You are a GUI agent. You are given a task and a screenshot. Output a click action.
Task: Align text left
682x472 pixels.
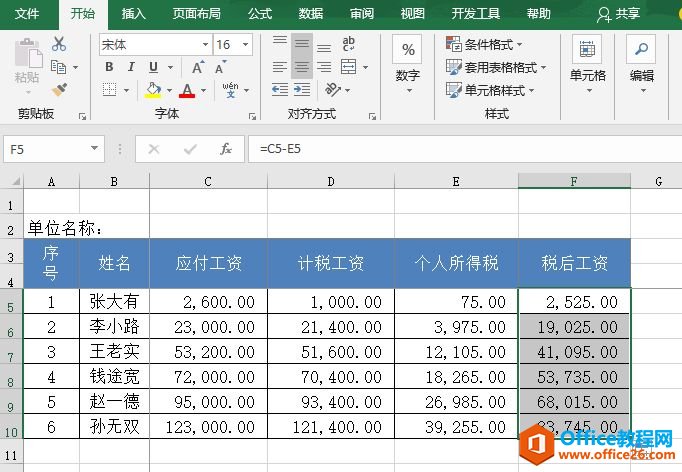click(x=279, y=67)
